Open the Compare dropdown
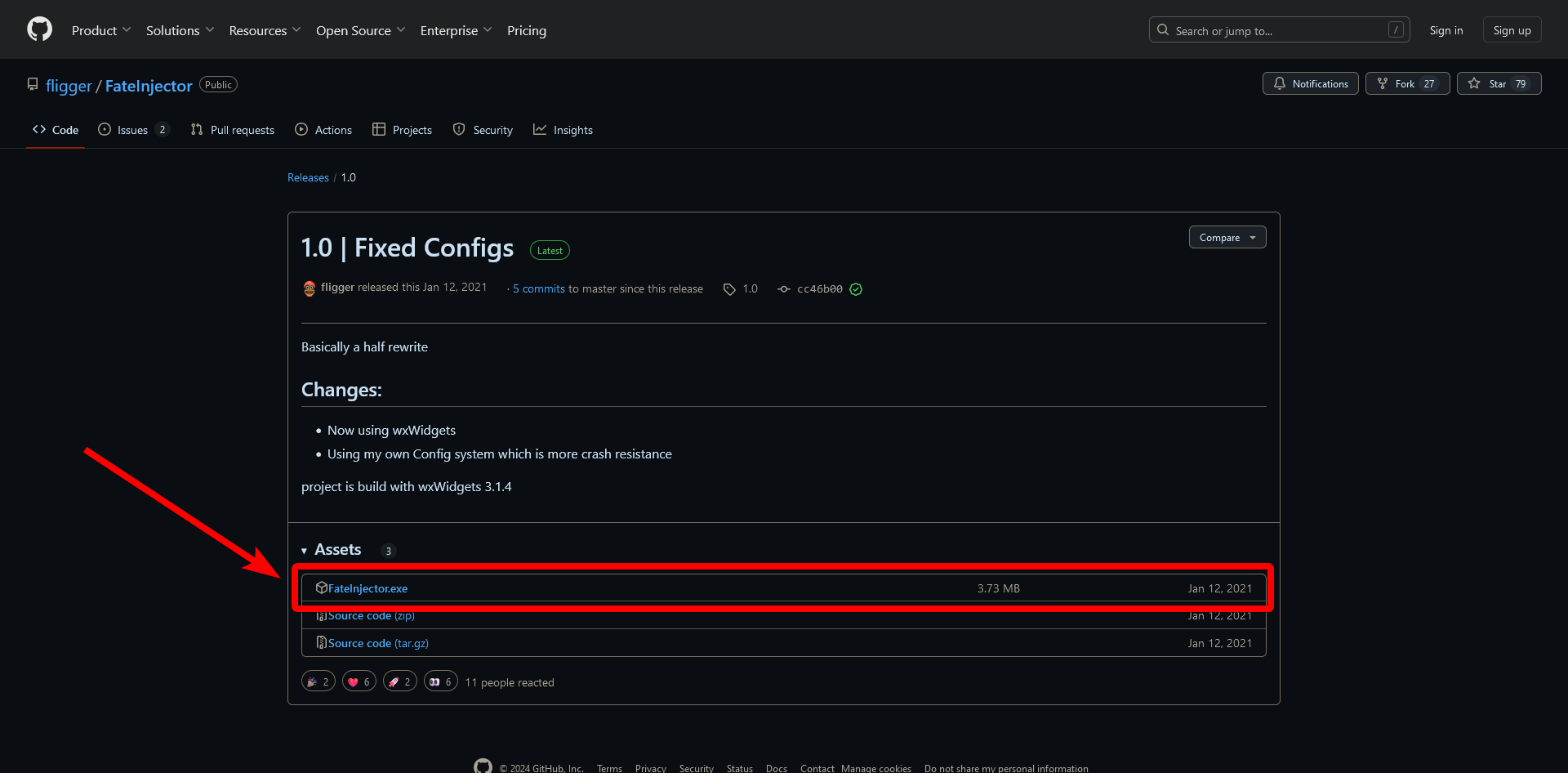 coord(1227,237)
